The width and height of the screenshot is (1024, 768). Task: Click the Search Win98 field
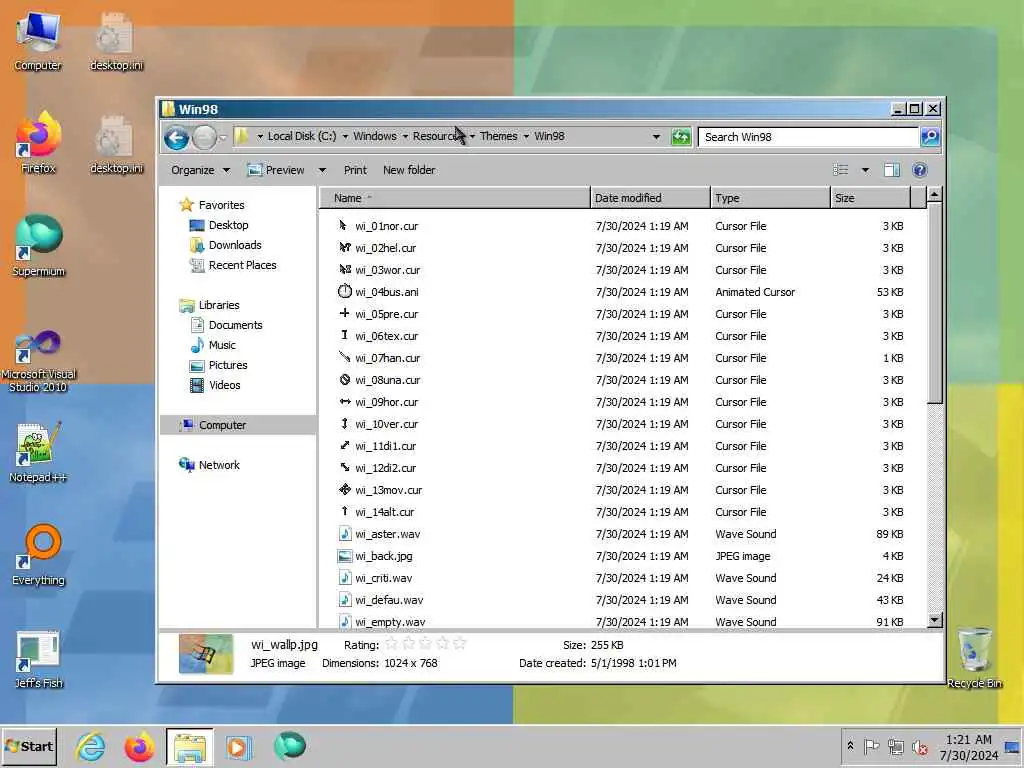pyautogui.click(x=808, y=137)
